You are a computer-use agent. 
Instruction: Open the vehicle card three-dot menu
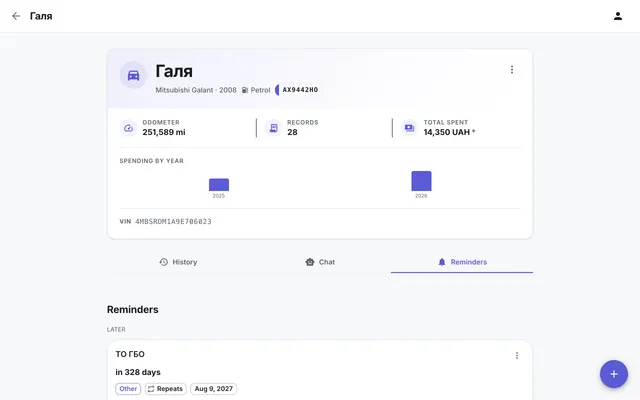[512, 70]
